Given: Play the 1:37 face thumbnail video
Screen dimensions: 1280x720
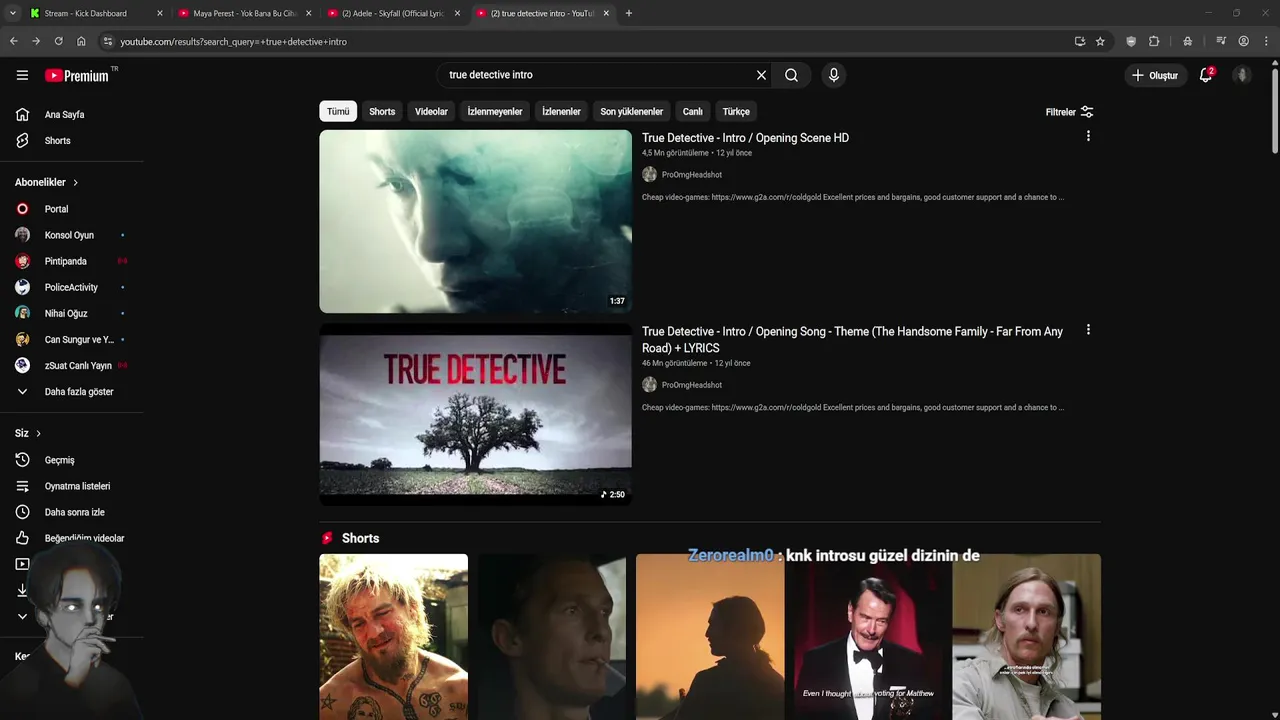Looking at the screenshot, I should pos(475,221).
